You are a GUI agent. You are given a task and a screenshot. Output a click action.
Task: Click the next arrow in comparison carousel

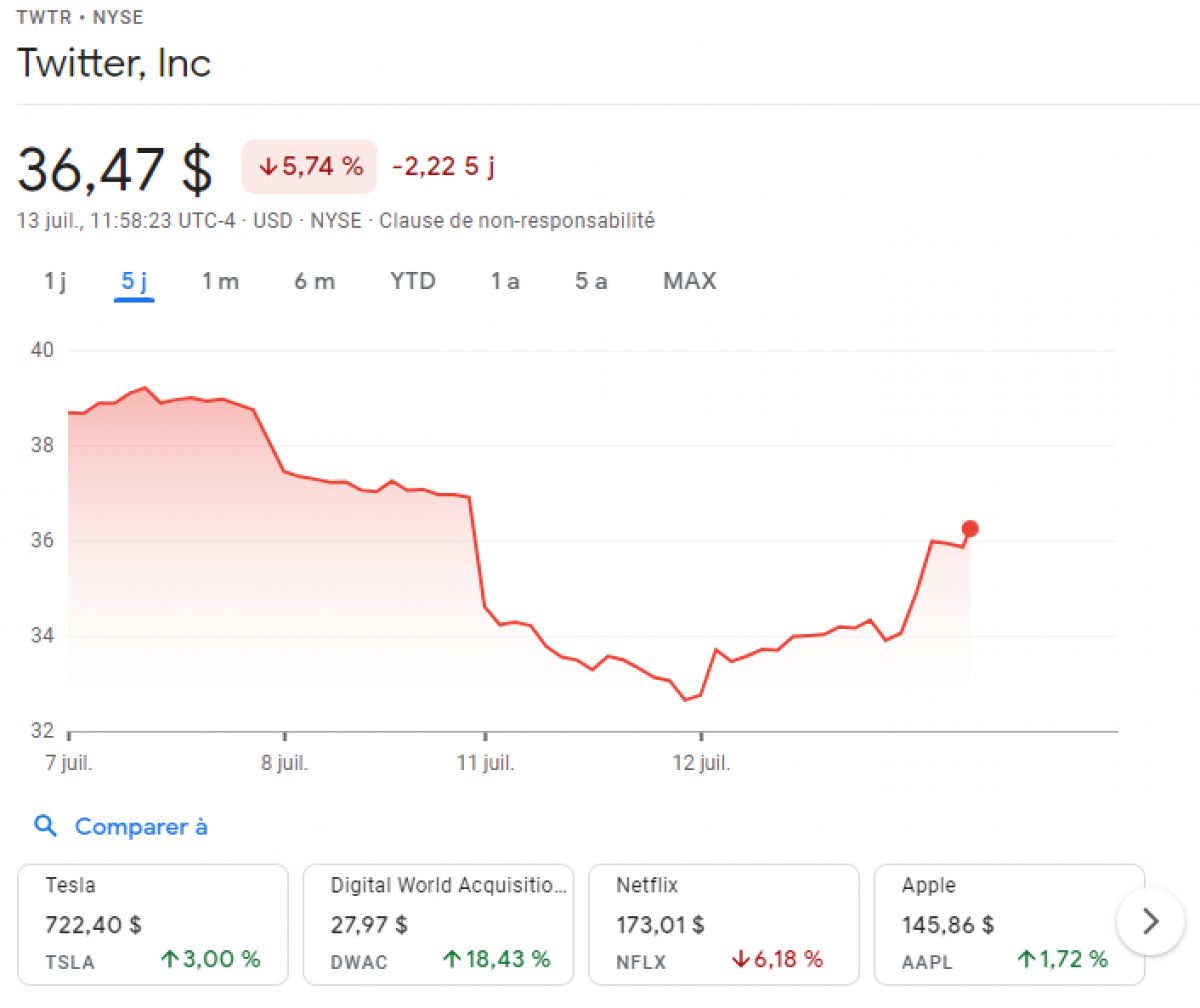1150,921
